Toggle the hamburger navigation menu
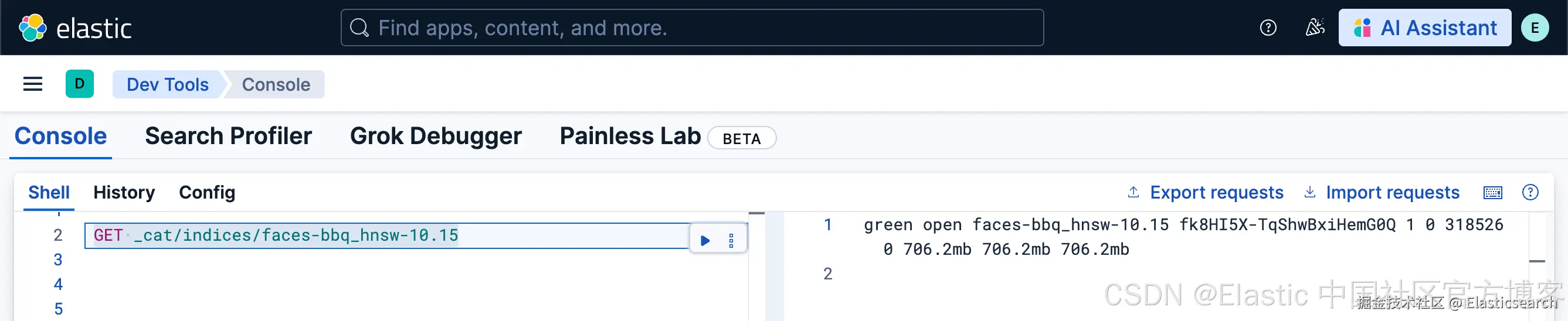Viewport: 1568px width, 321px height. coord(33,84)
